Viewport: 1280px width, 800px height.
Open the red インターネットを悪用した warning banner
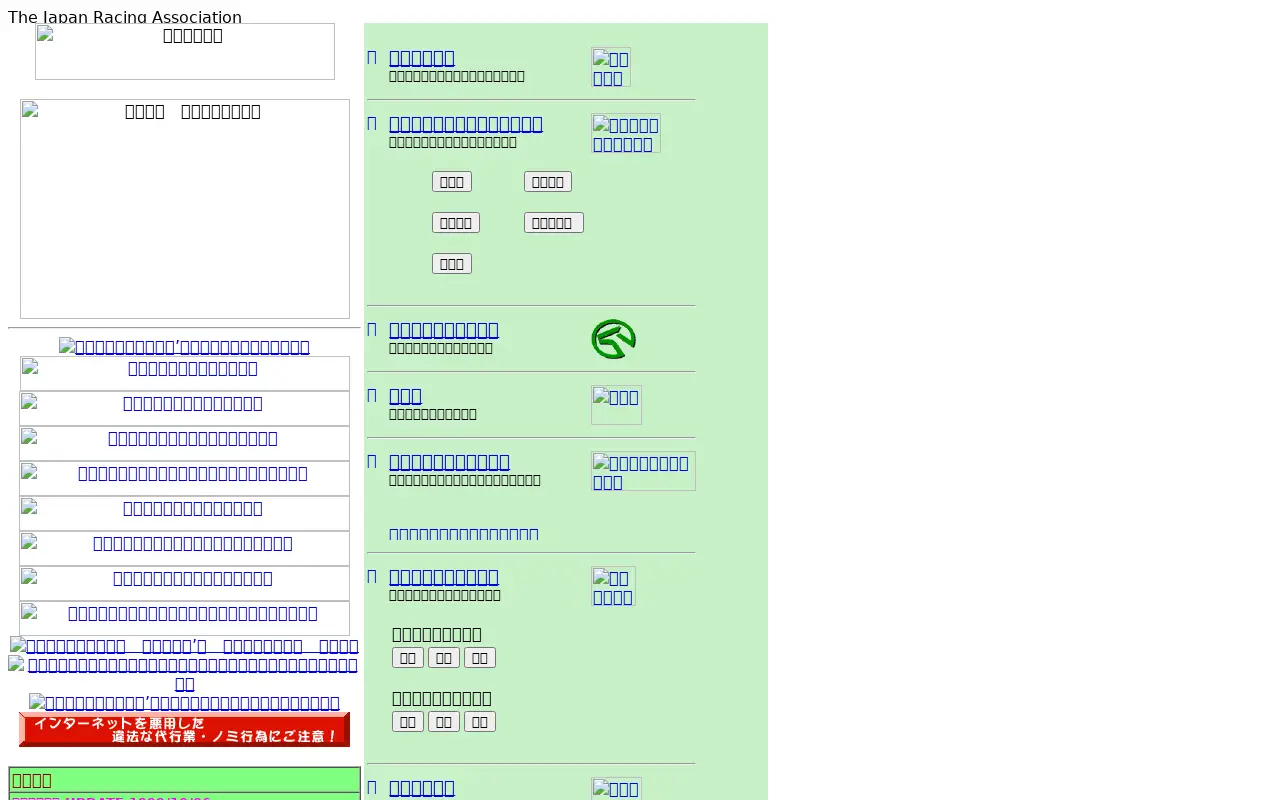tap(185, 729)
